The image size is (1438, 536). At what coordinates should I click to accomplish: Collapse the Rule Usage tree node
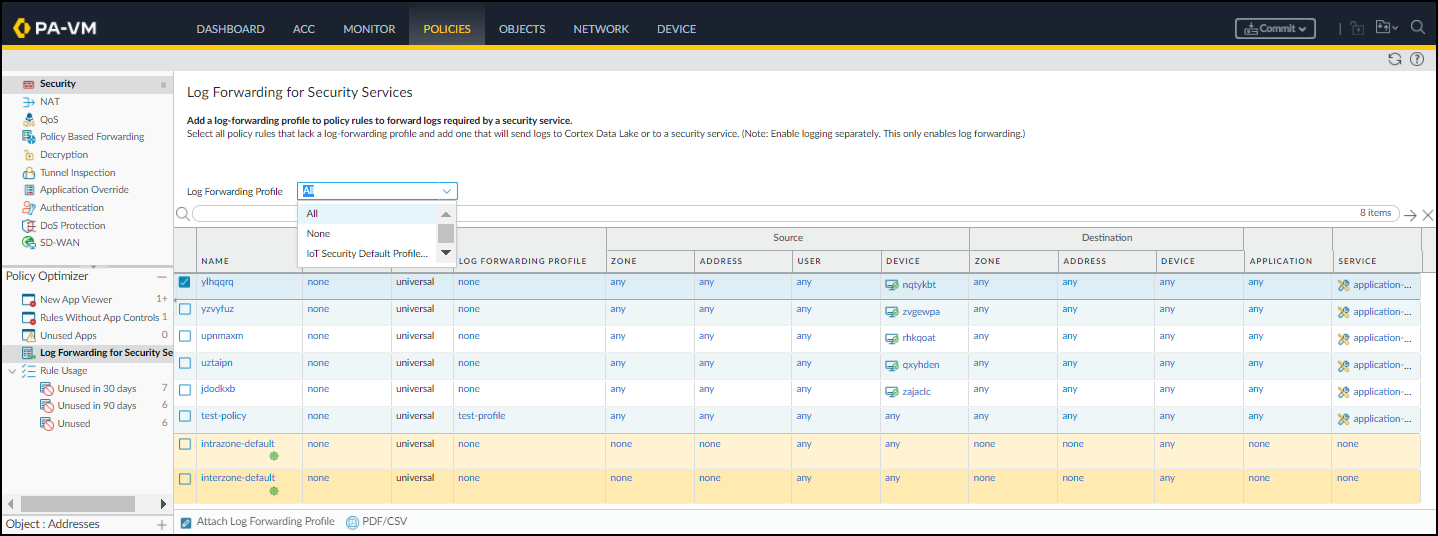[x=11, y=371]
